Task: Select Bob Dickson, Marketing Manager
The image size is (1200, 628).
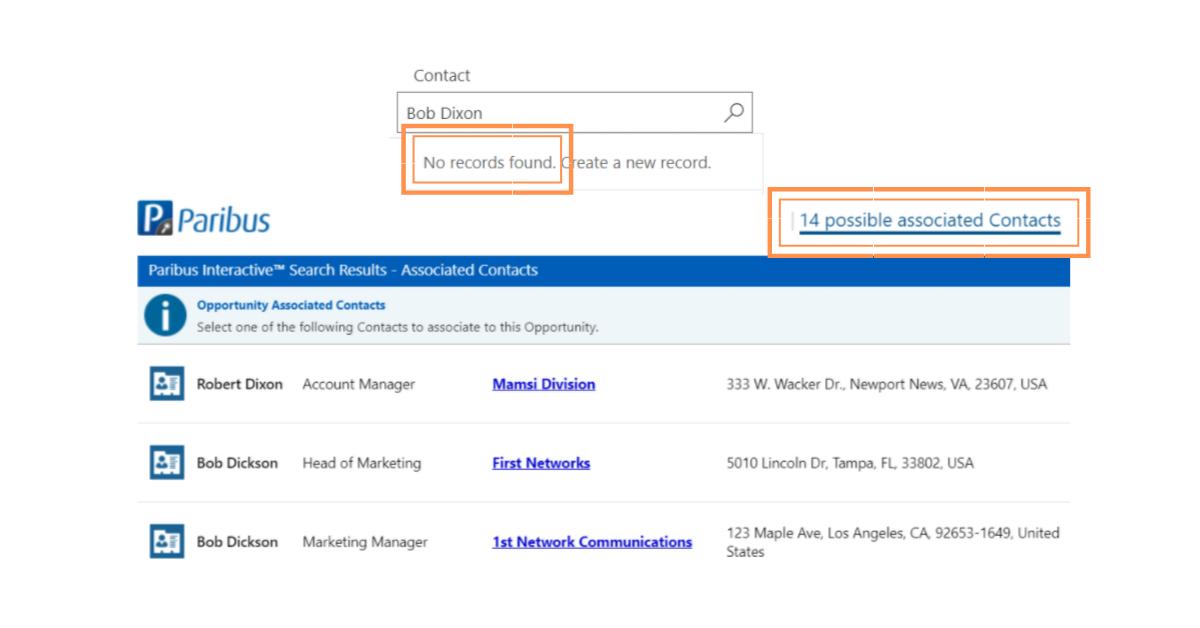Action: tap(237, 542)
